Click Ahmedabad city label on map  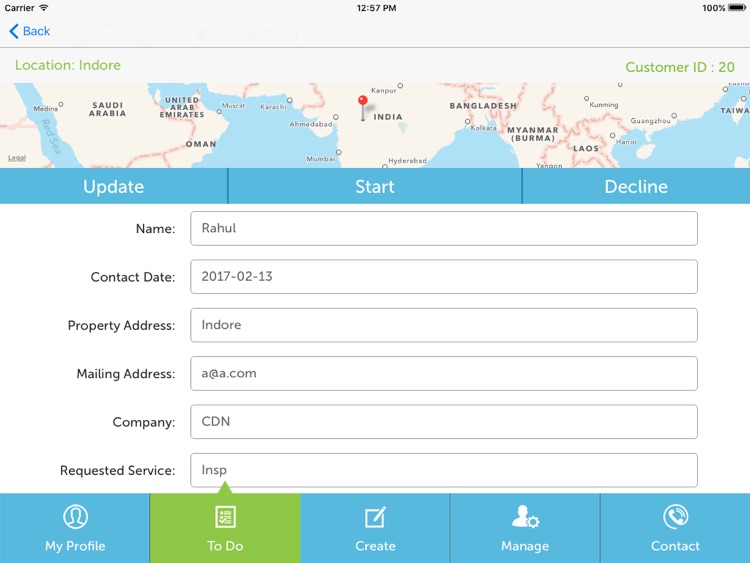pos(311,124)
